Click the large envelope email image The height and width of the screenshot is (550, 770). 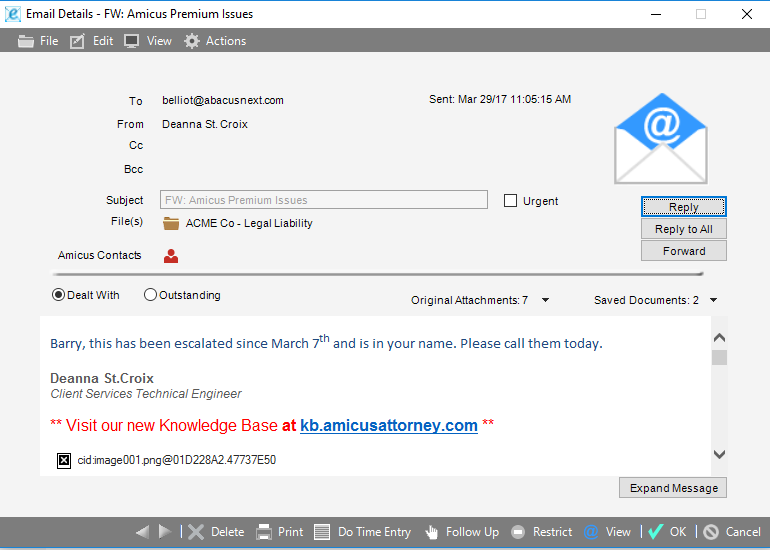coord(661,139)
